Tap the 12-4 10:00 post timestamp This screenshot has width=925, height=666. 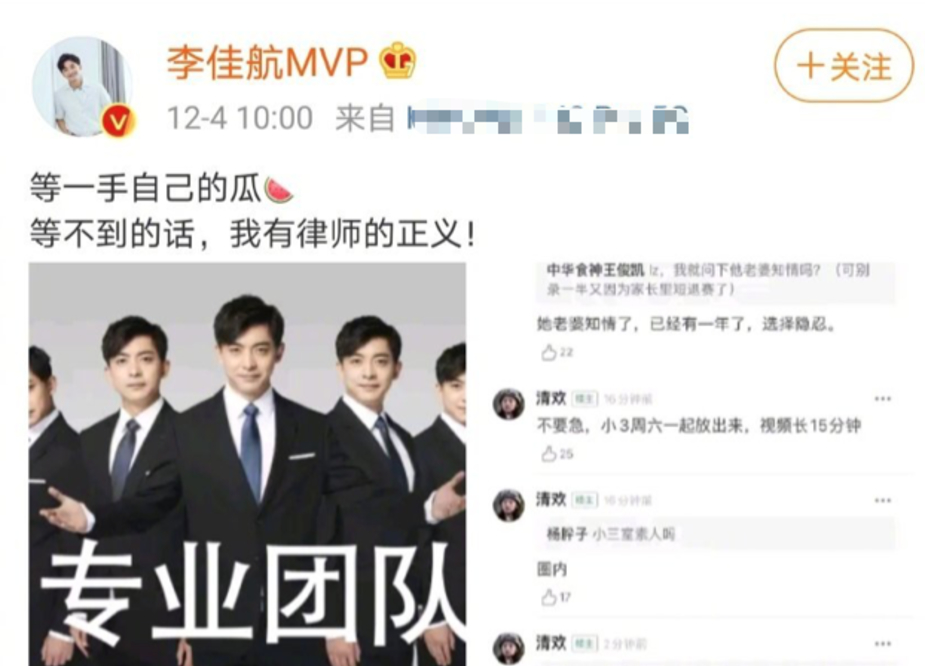point(240,118)
